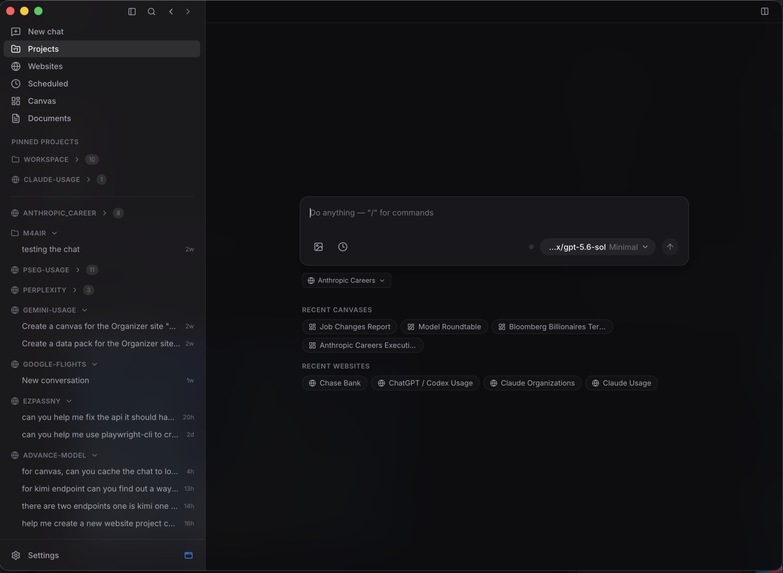Collapse the M4AIR project
Screen dimensions: 783x573
[54, 233]
